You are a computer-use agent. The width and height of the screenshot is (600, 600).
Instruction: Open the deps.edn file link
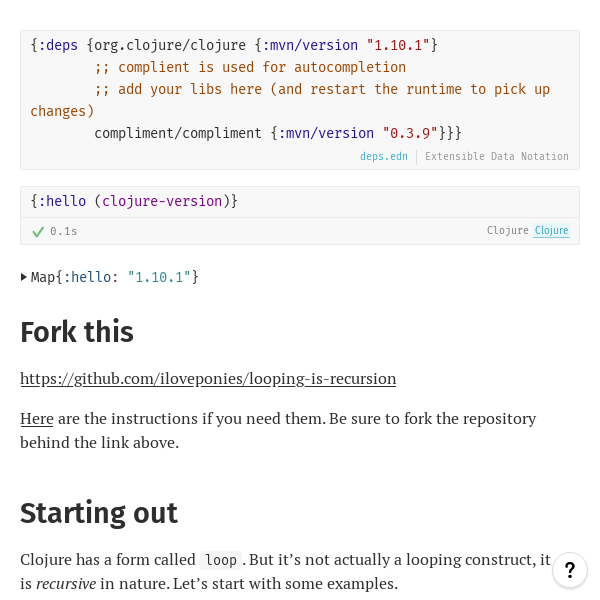tap(384, 157)
